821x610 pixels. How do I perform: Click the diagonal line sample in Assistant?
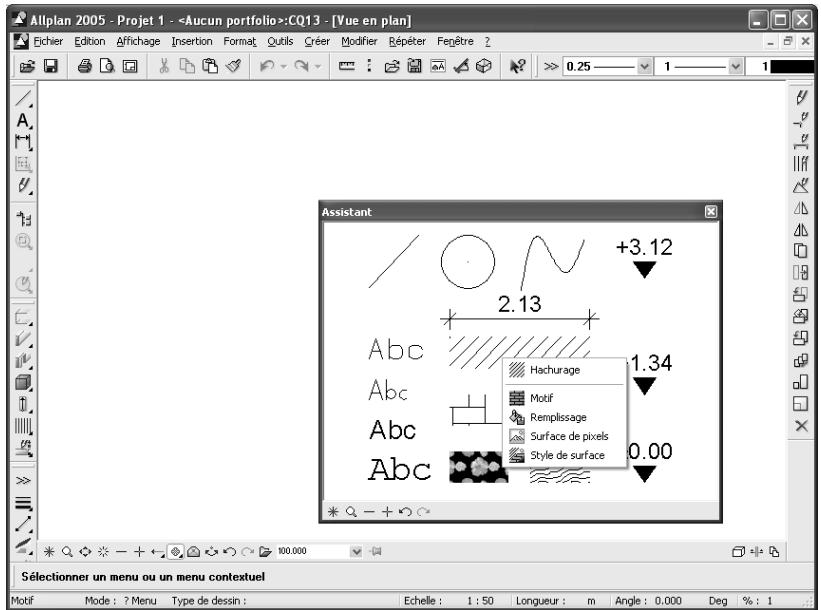click(x=394, y=261)
